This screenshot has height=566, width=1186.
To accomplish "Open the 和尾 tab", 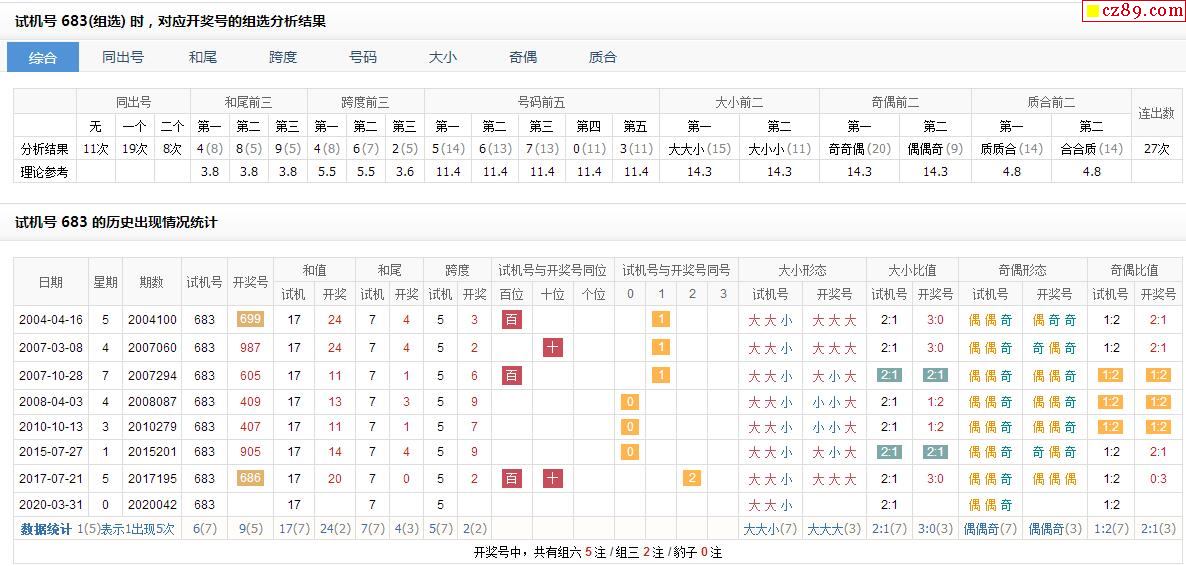I will (x=203, y=57).
